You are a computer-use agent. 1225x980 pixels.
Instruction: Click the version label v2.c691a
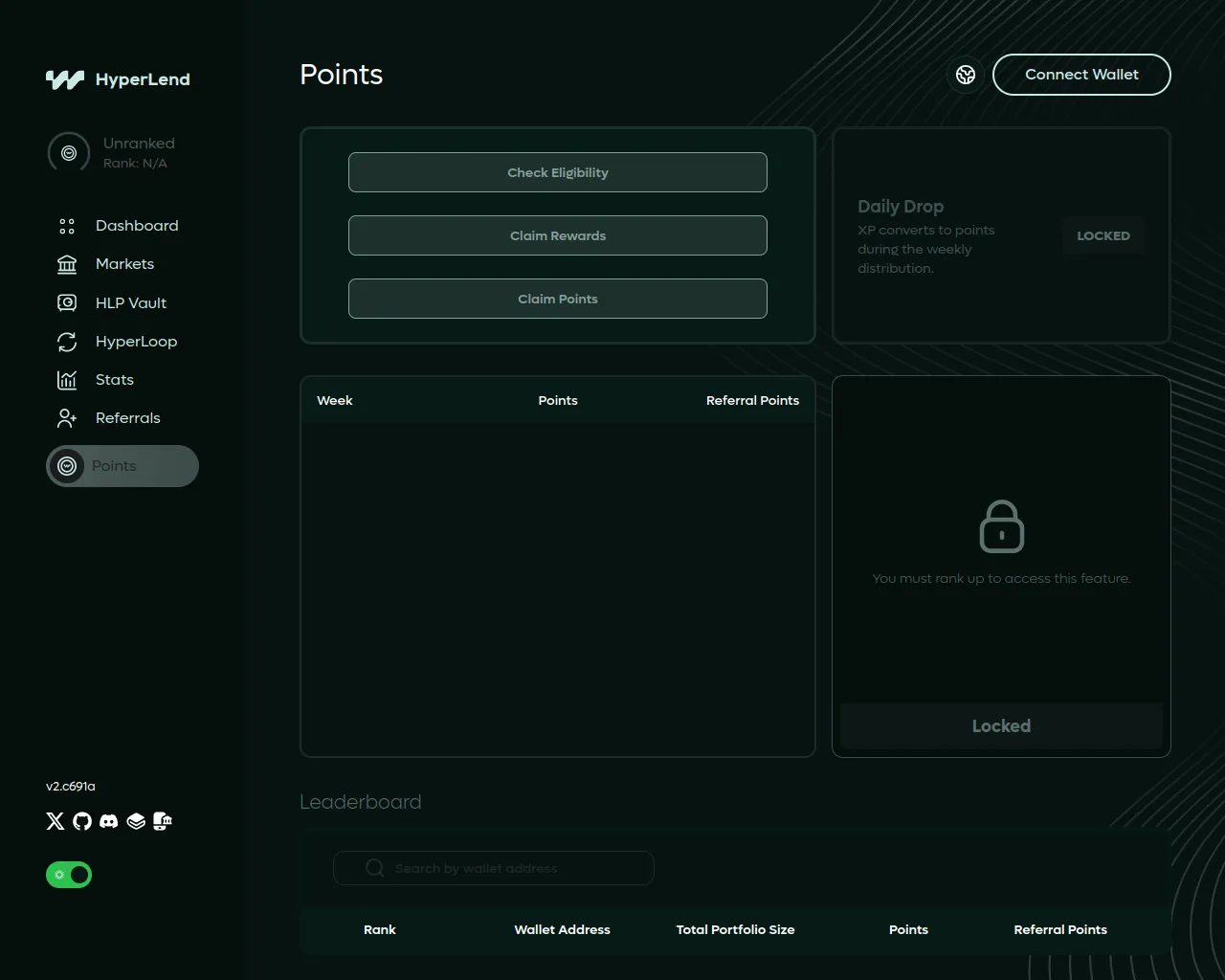coord(71,786)
